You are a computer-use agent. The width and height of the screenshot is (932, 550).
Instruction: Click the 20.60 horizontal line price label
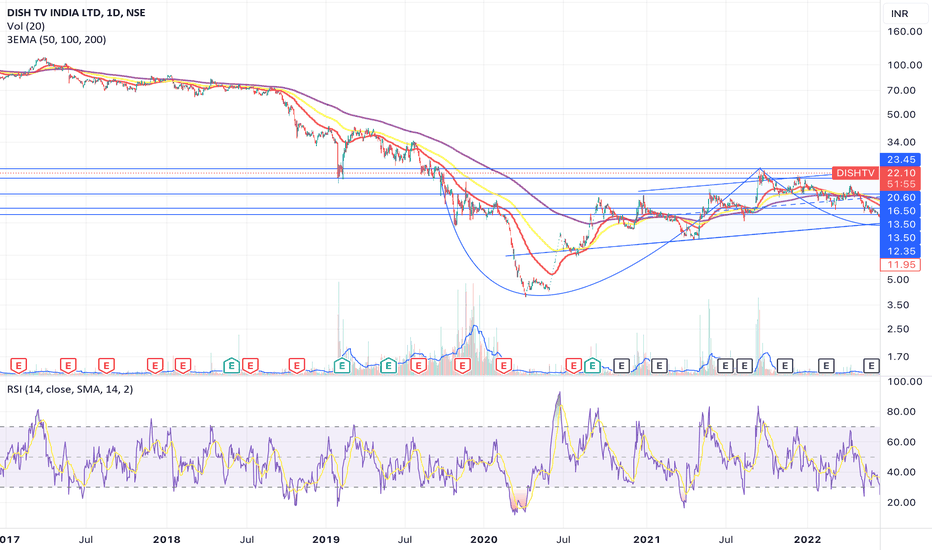[x=900, y=197]
